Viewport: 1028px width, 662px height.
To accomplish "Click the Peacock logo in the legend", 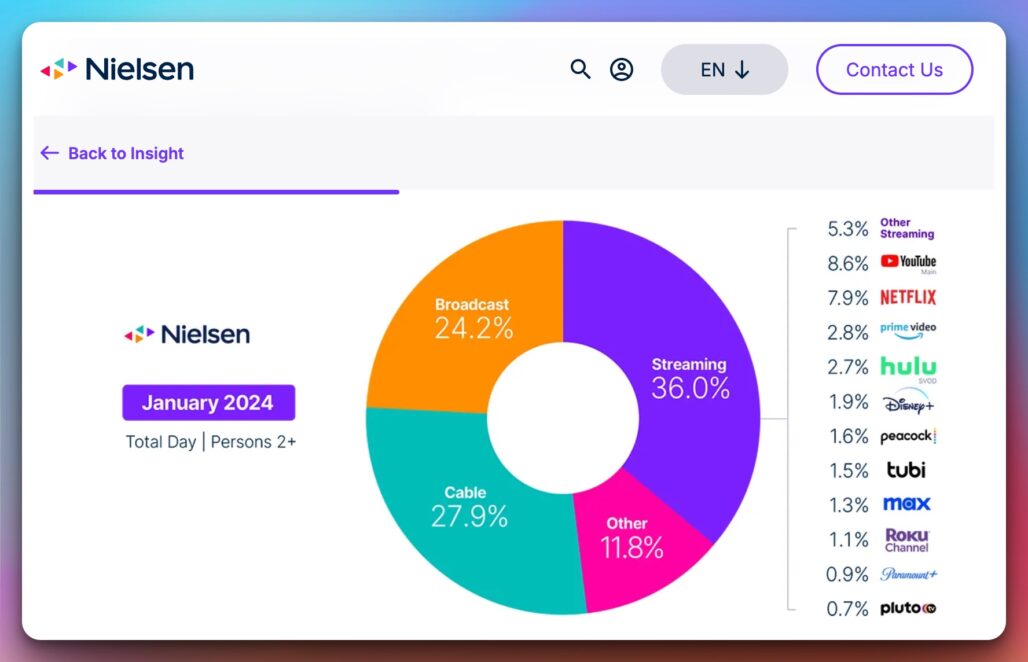I will click(908, 436).
